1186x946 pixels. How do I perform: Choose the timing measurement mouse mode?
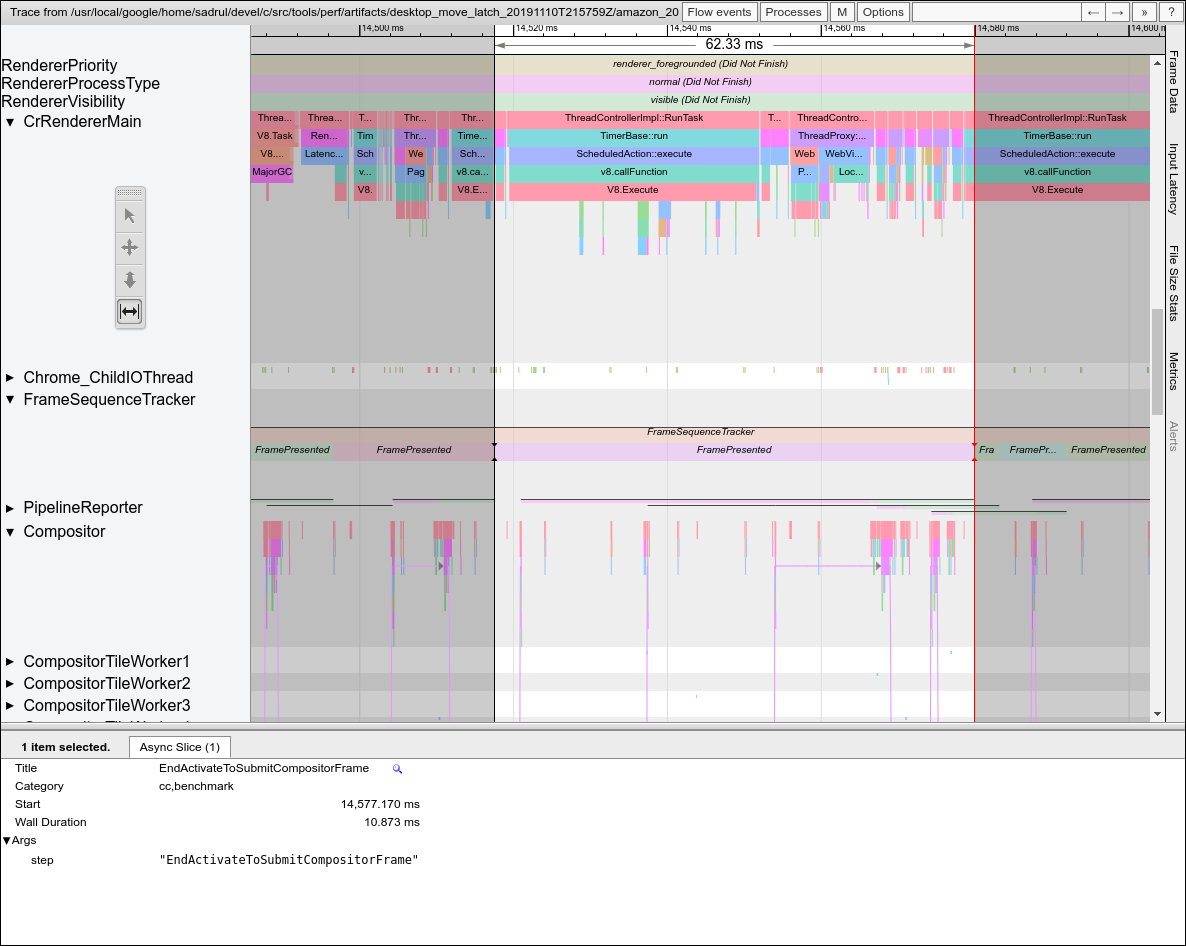tap(130, 311)
